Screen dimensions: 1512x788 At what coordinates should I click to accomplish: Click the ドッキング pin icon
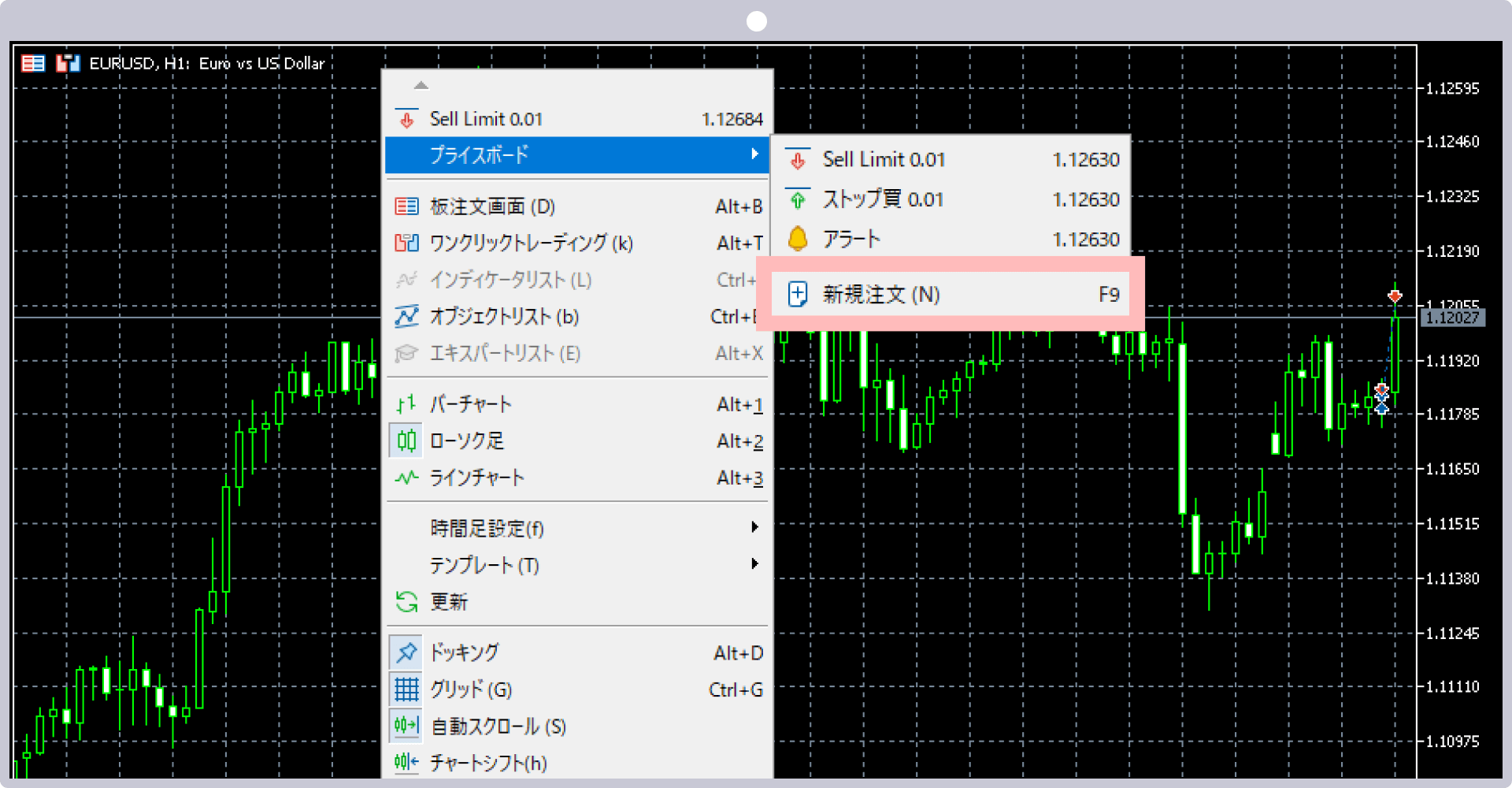(406, 652)
